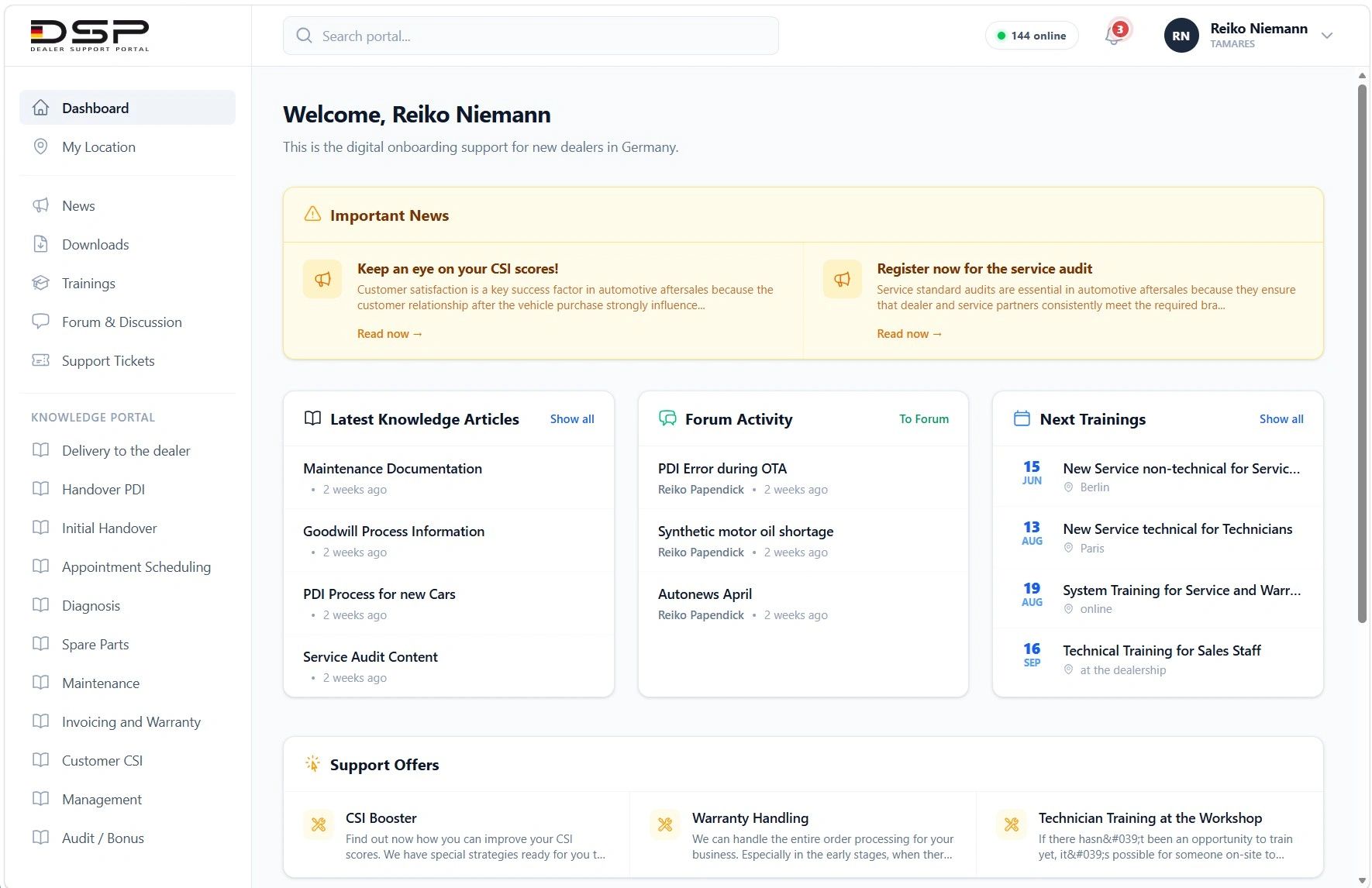Open Technical Training for Sales Staff entry
1372x888 pixels.
tap(1158, 659)
